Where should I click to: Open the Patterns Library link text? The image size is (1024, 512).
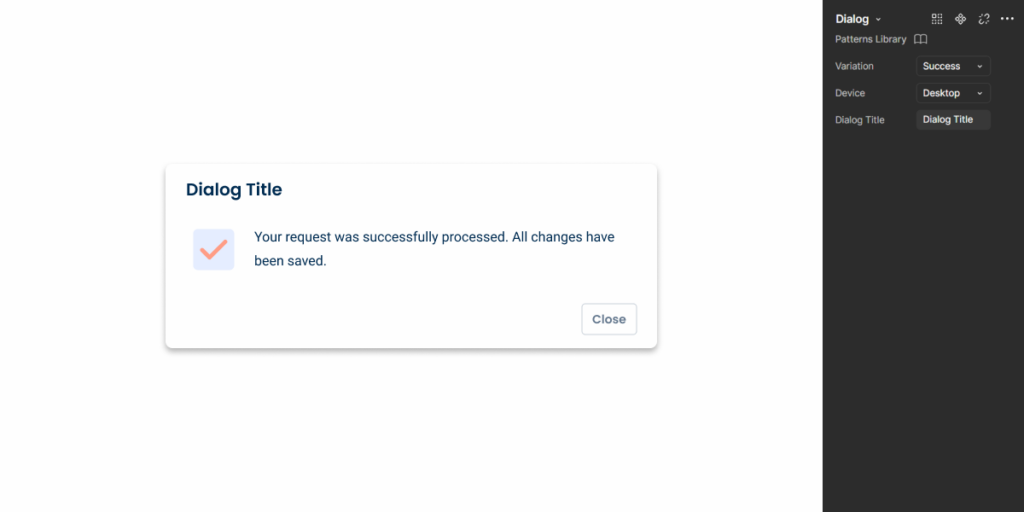pos(871,39)
